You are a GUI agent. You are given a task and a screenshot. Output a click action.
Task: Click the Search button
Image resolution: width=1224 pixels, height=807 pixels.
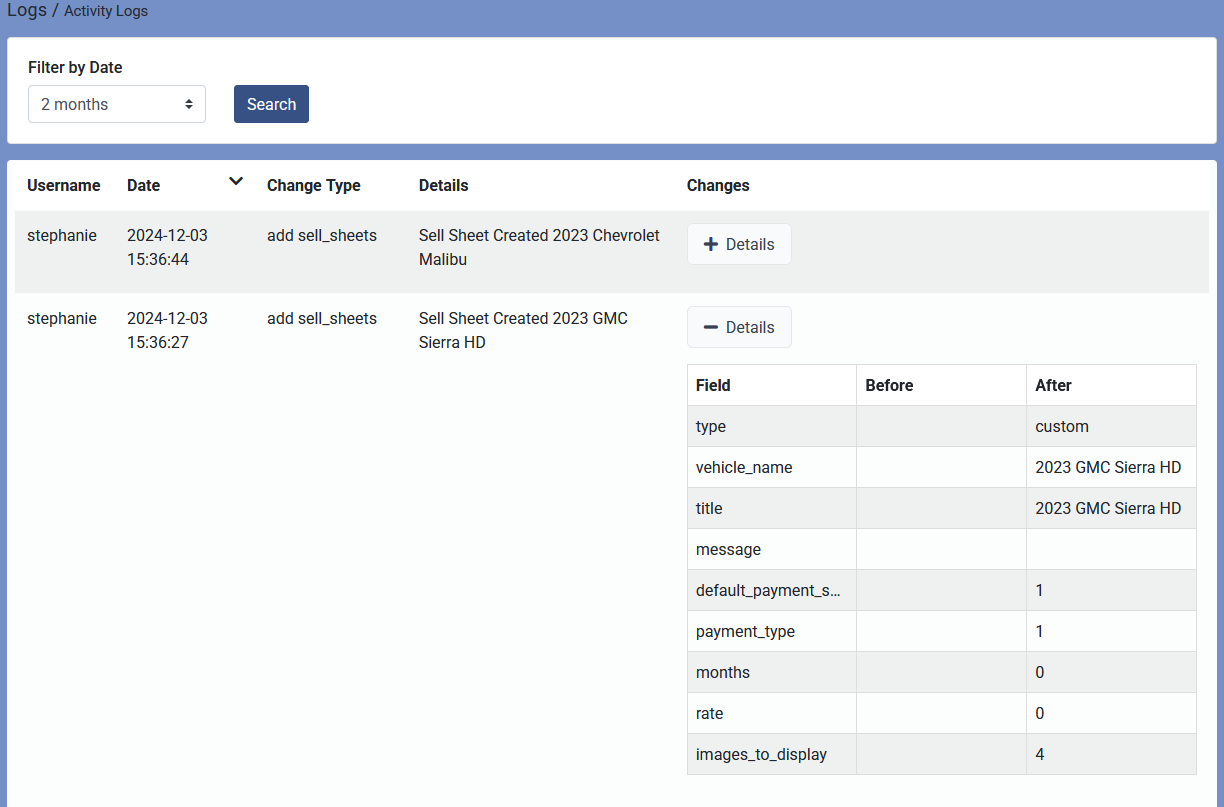tap(271, 104)
